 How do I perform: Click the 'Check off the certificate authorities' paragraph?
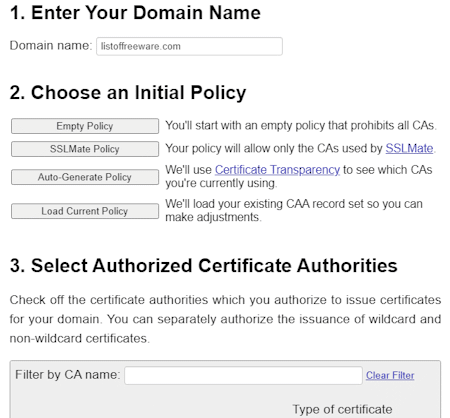click(225, 319)
